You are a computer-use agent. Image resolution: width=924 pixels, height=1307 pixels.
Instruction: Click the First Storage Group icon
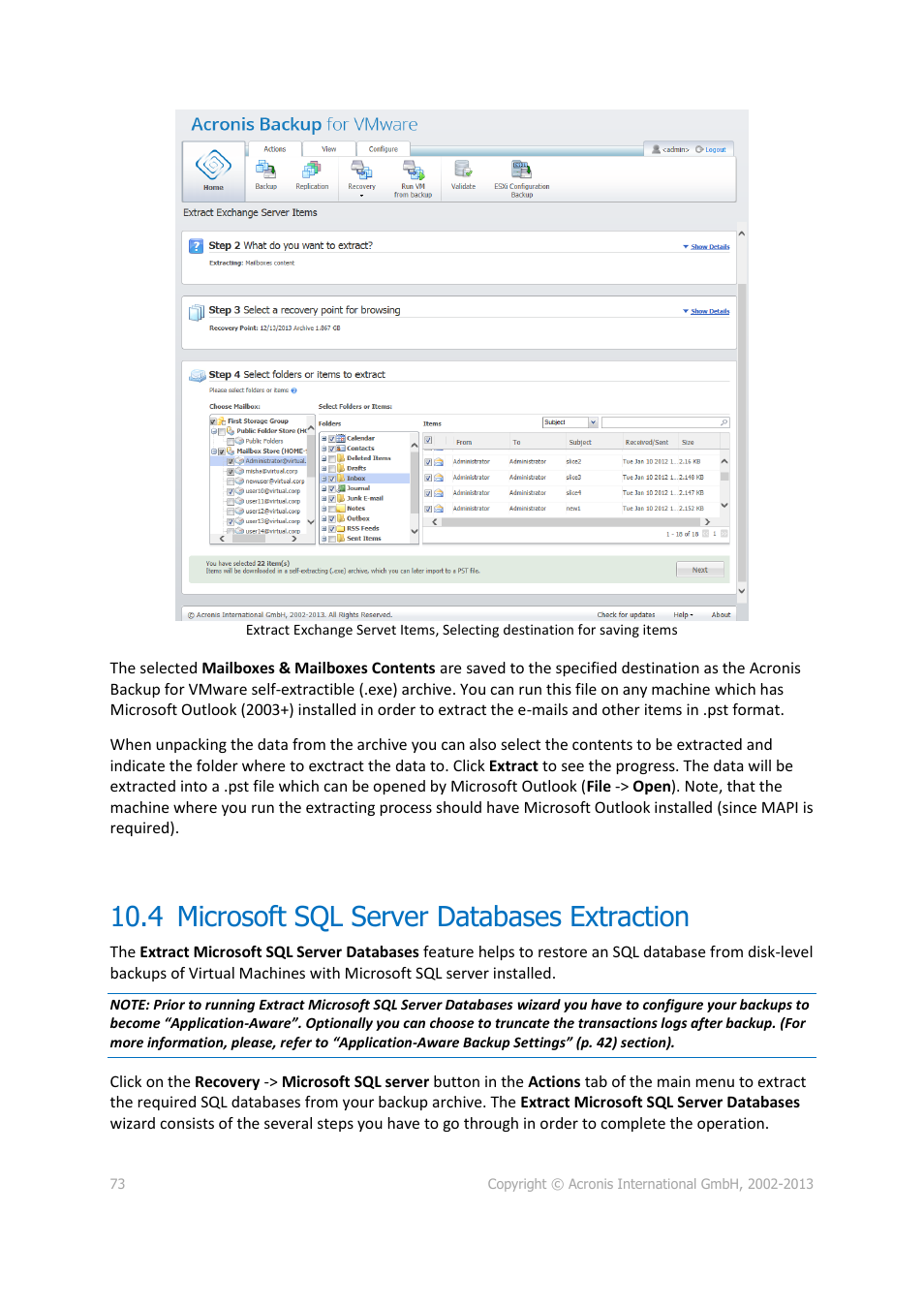click(x=222, y=421)
